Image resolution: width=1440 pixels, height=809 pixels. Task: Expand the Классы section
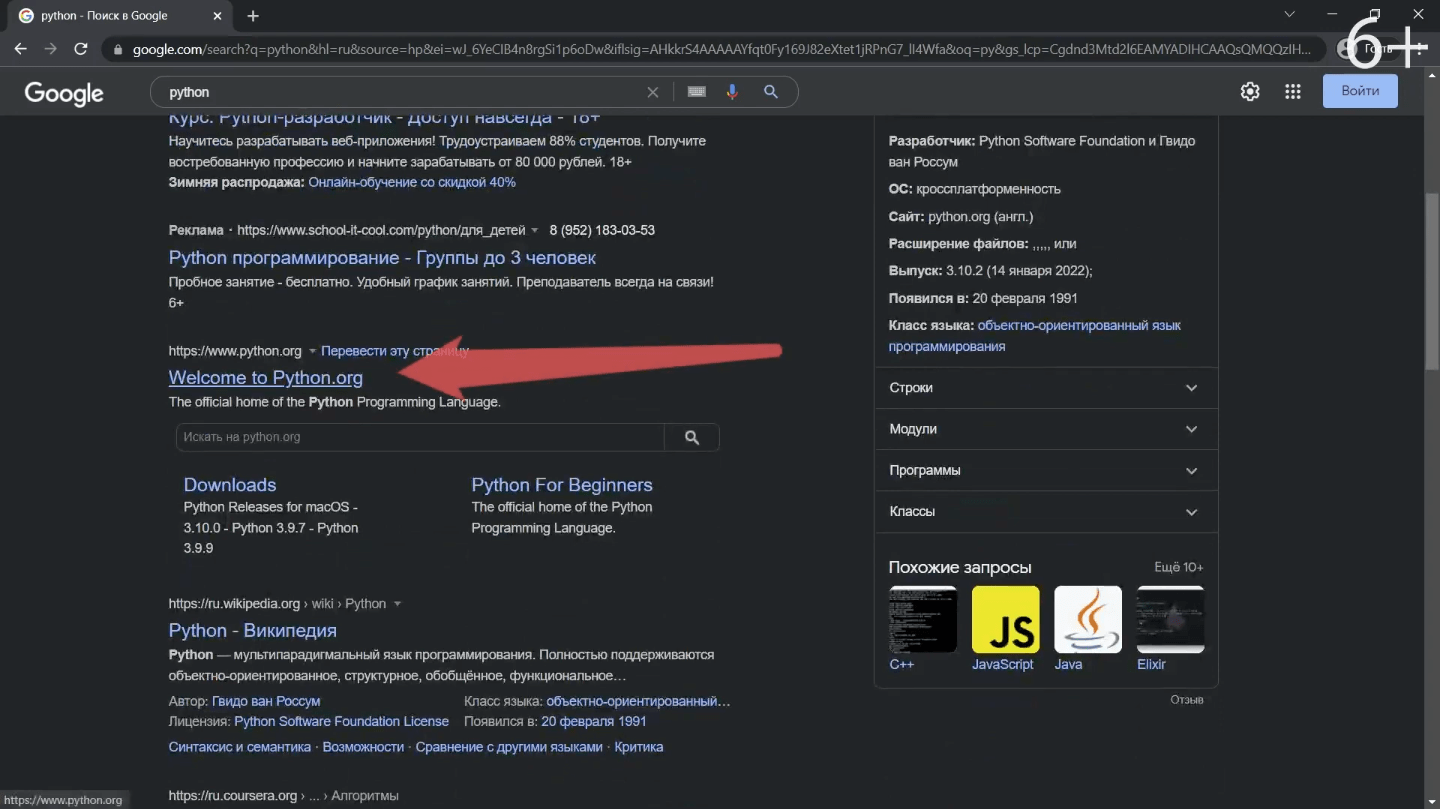pos(1046,511)
